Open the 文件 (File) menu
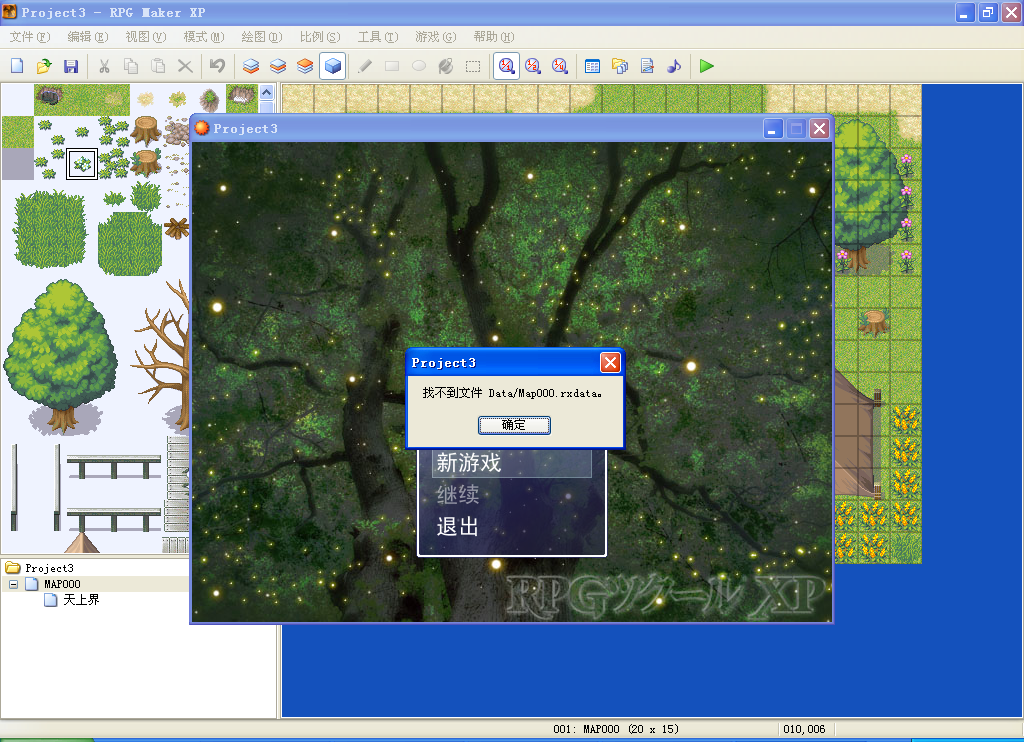The width and height of the screenshot is (1024, 742). pos(29,37)
